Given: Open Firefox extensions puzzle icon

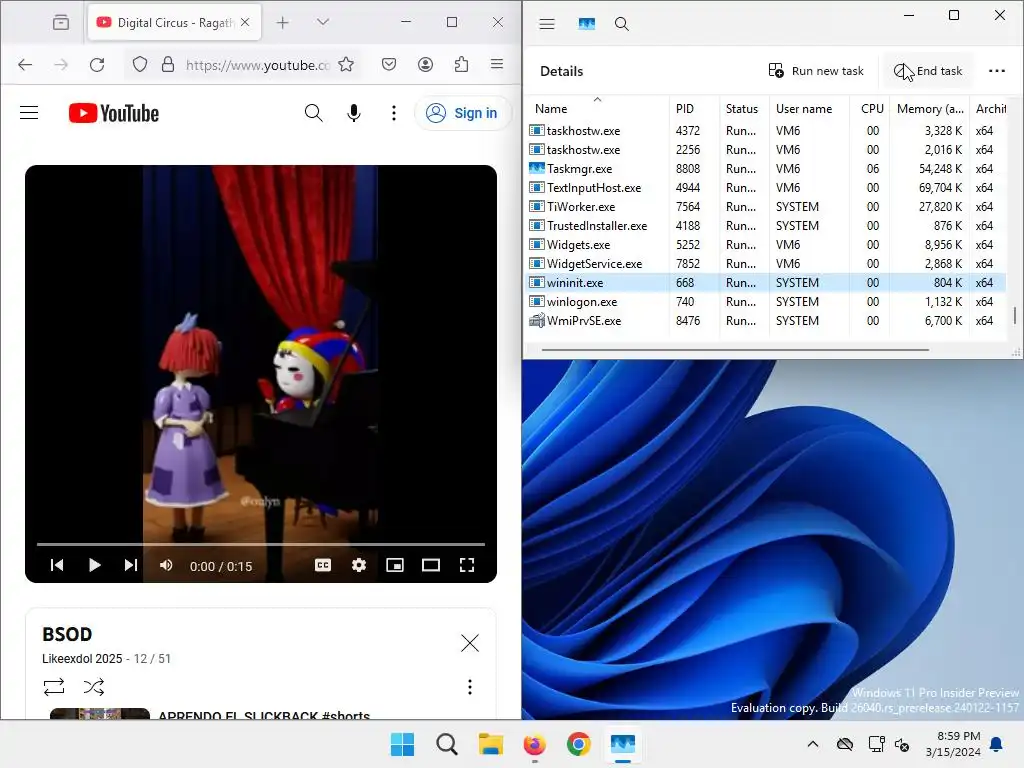Looking at the screenshot, I should click(x=461, y=64).
